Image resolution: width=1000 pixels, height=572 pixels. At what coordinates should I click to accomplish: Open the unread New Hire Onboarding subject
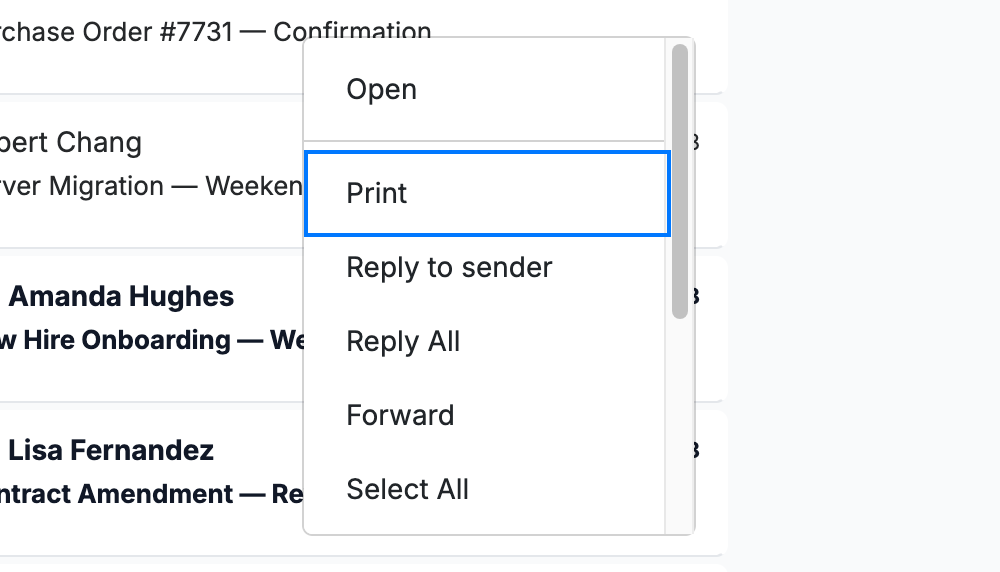point(151,341)
